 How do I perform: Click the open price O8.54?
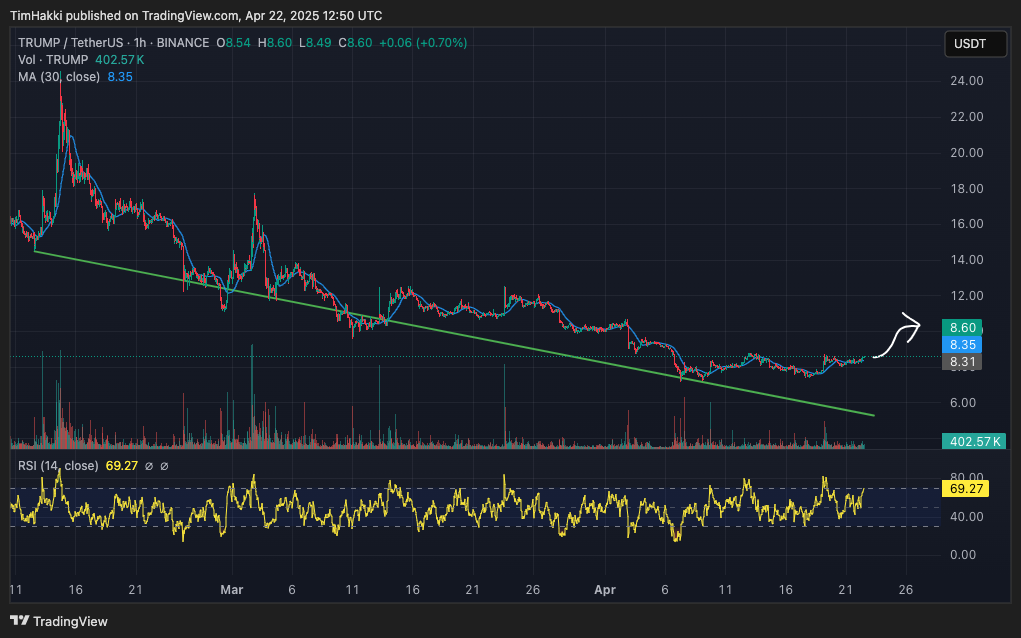pos(234,43)
